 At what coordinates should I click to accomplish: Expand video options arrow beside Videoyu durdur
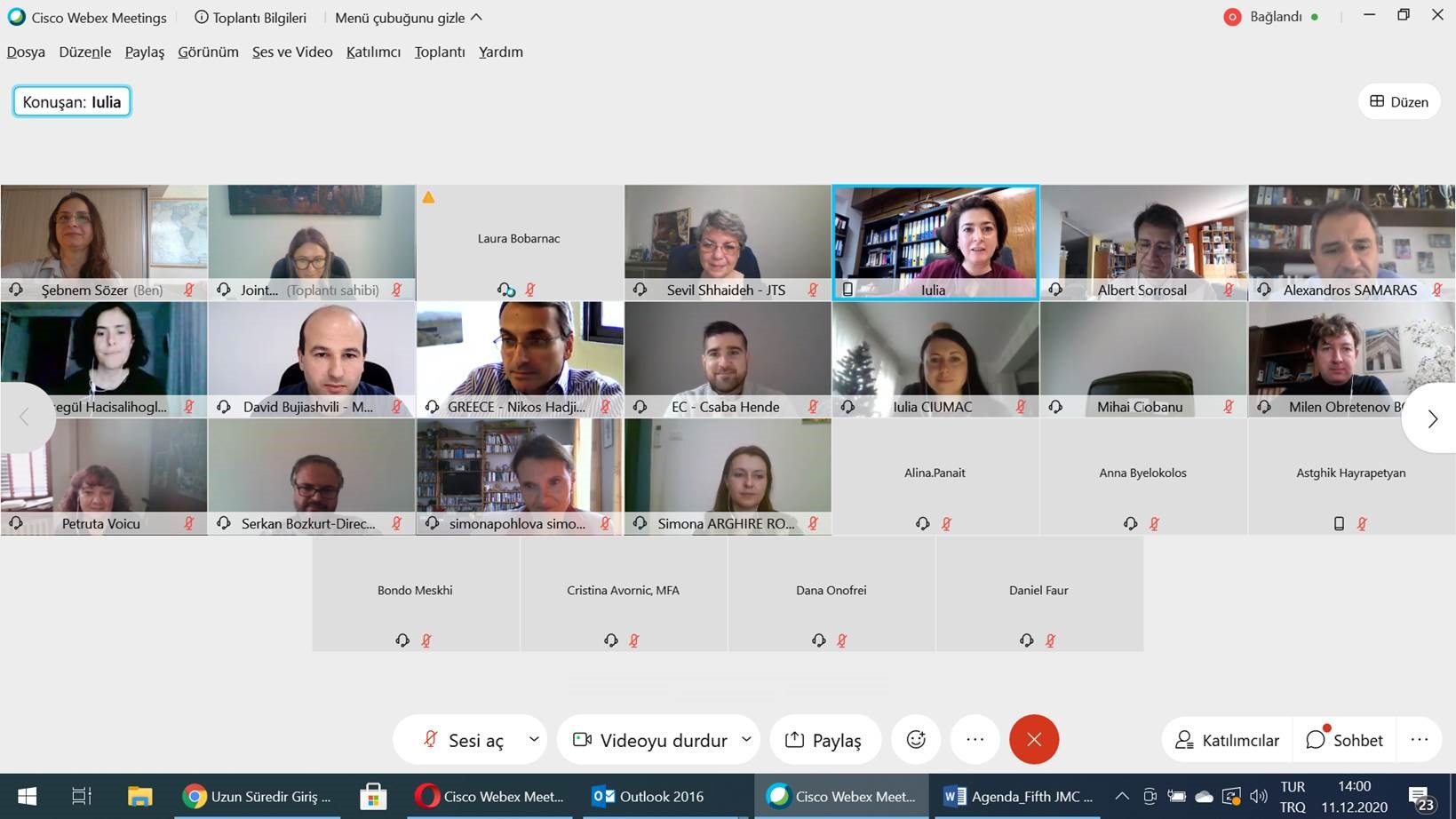point(746,739)
